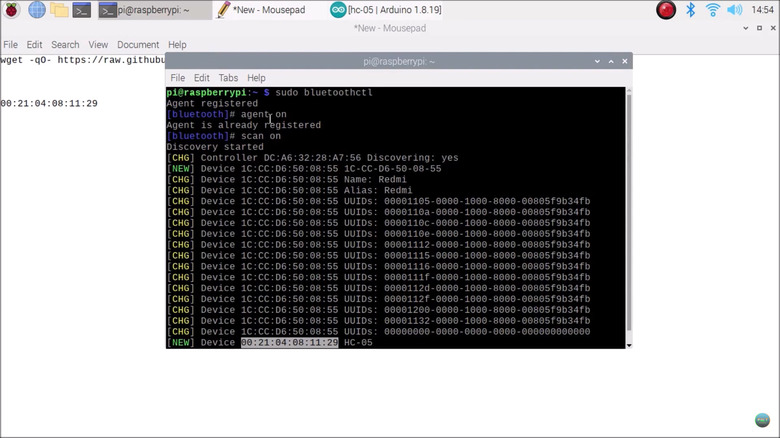Switch to the Arduino 1.8.19 taskbar window

pos(387,10)
